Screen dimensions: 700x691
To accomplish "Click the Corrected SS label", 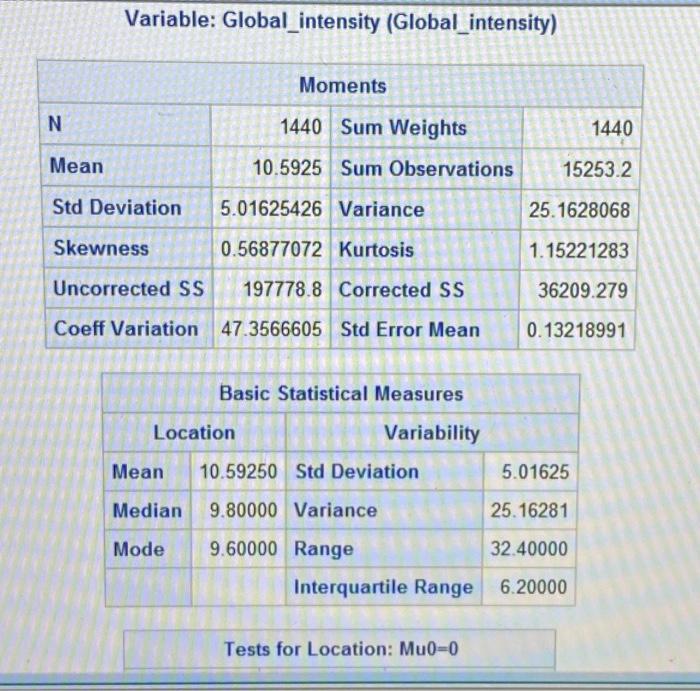I will pyautogui.click(x=401, y=290).
